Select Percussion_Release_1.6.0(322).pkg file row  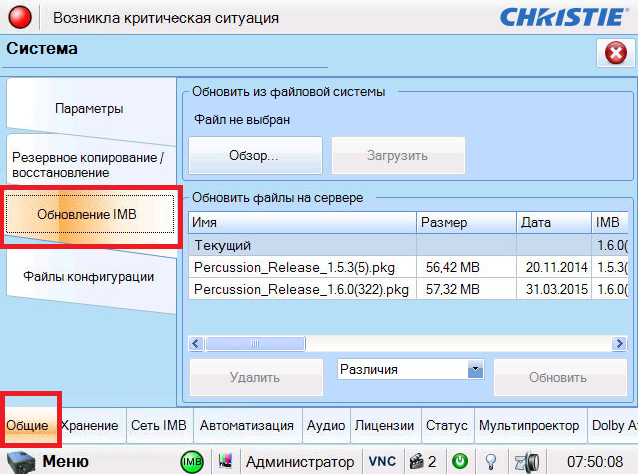409,289
